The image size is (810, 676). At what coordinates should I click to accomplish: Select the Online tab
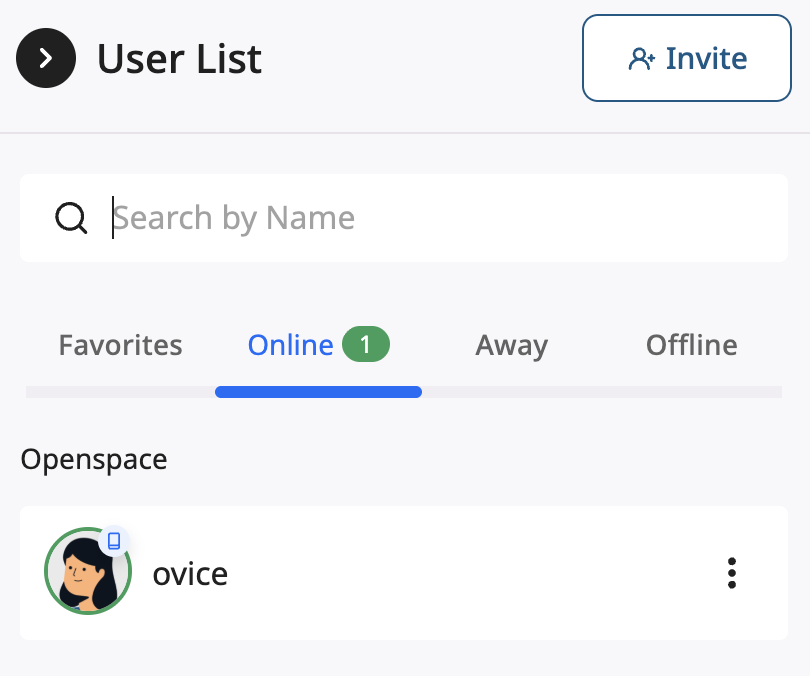(x=290, y=344)
